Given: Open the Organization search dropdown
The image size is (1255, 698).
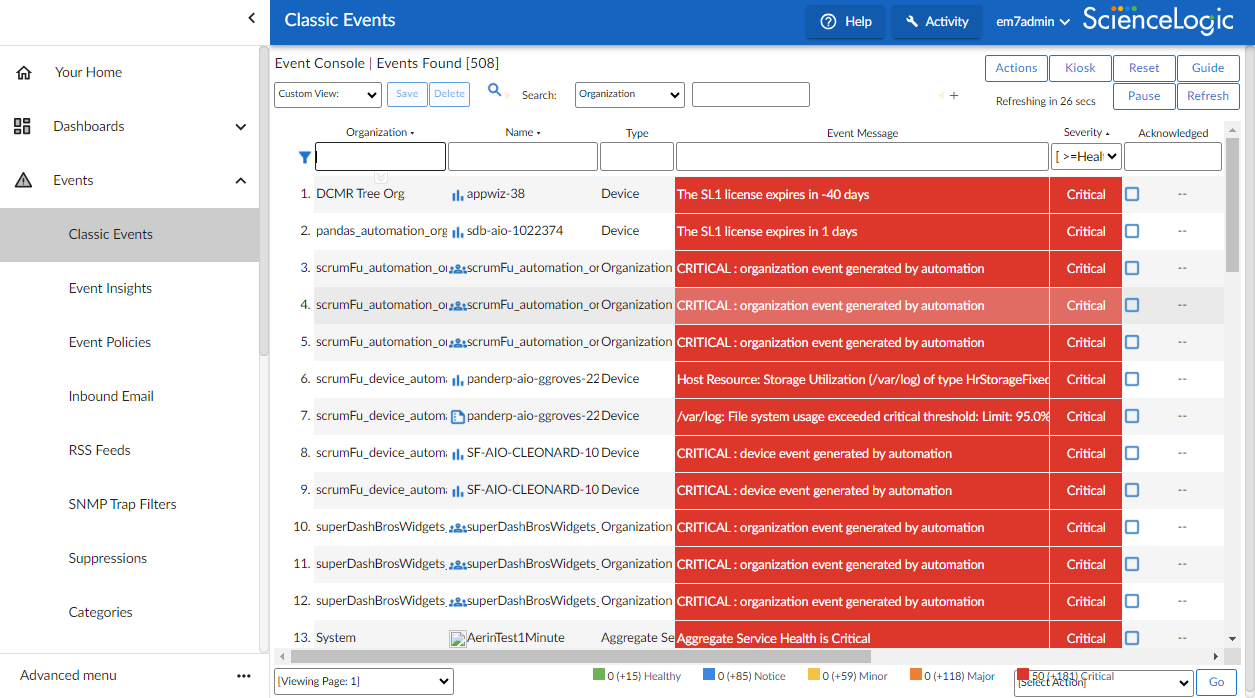Looking at the screenshot, I should 629,95.
